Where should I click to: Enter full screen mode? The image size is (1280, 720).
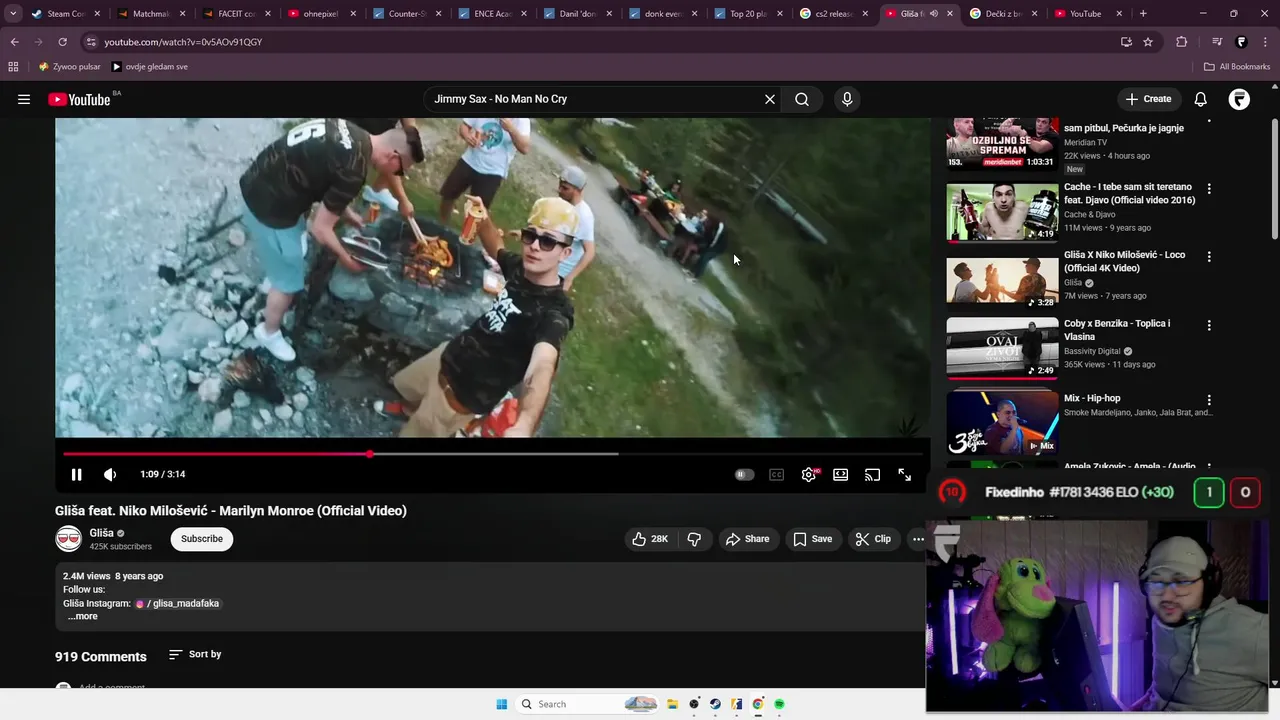point(905,474)
